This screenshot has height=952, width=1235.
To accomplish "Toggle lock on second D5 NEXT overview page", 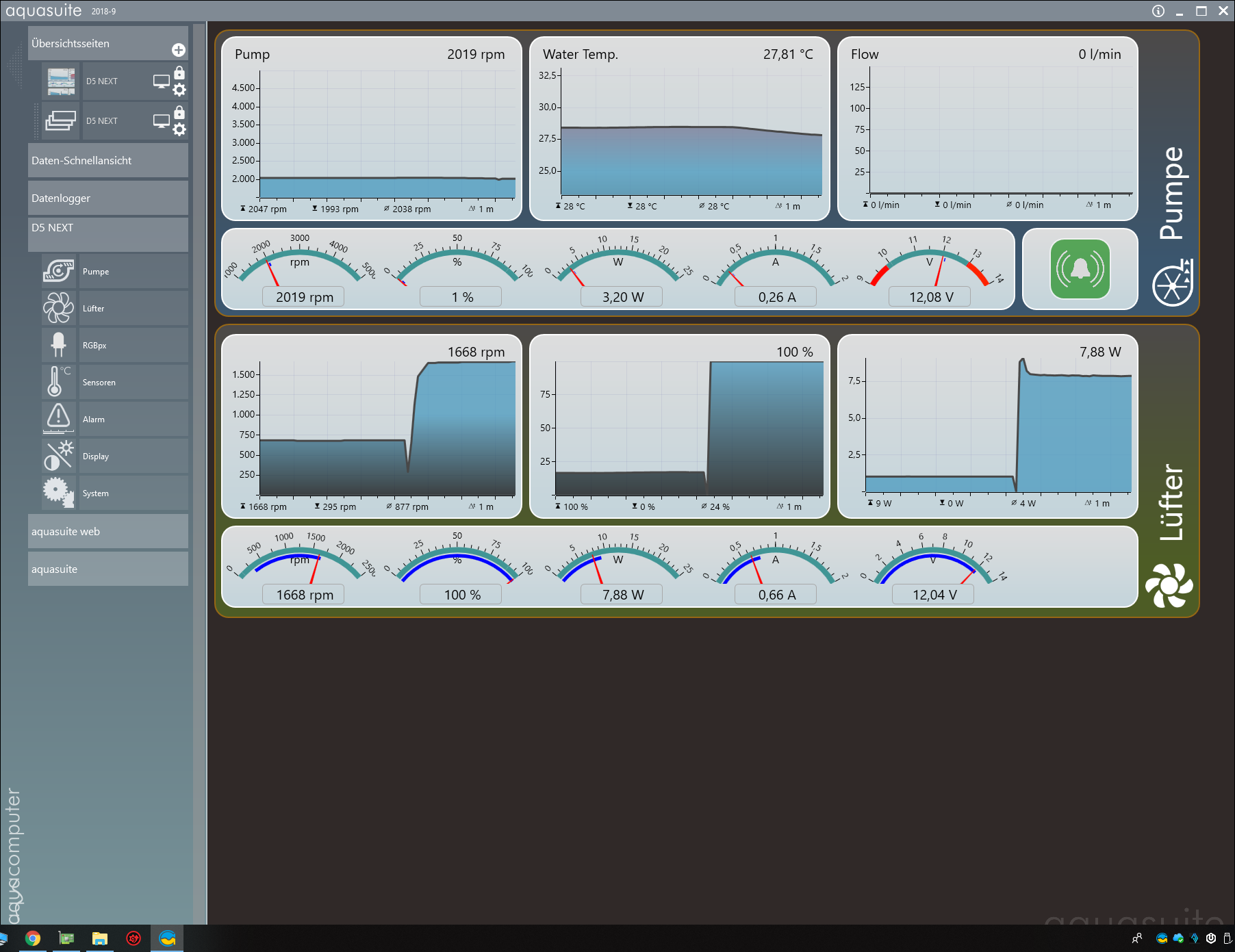I will pos(179,113).
